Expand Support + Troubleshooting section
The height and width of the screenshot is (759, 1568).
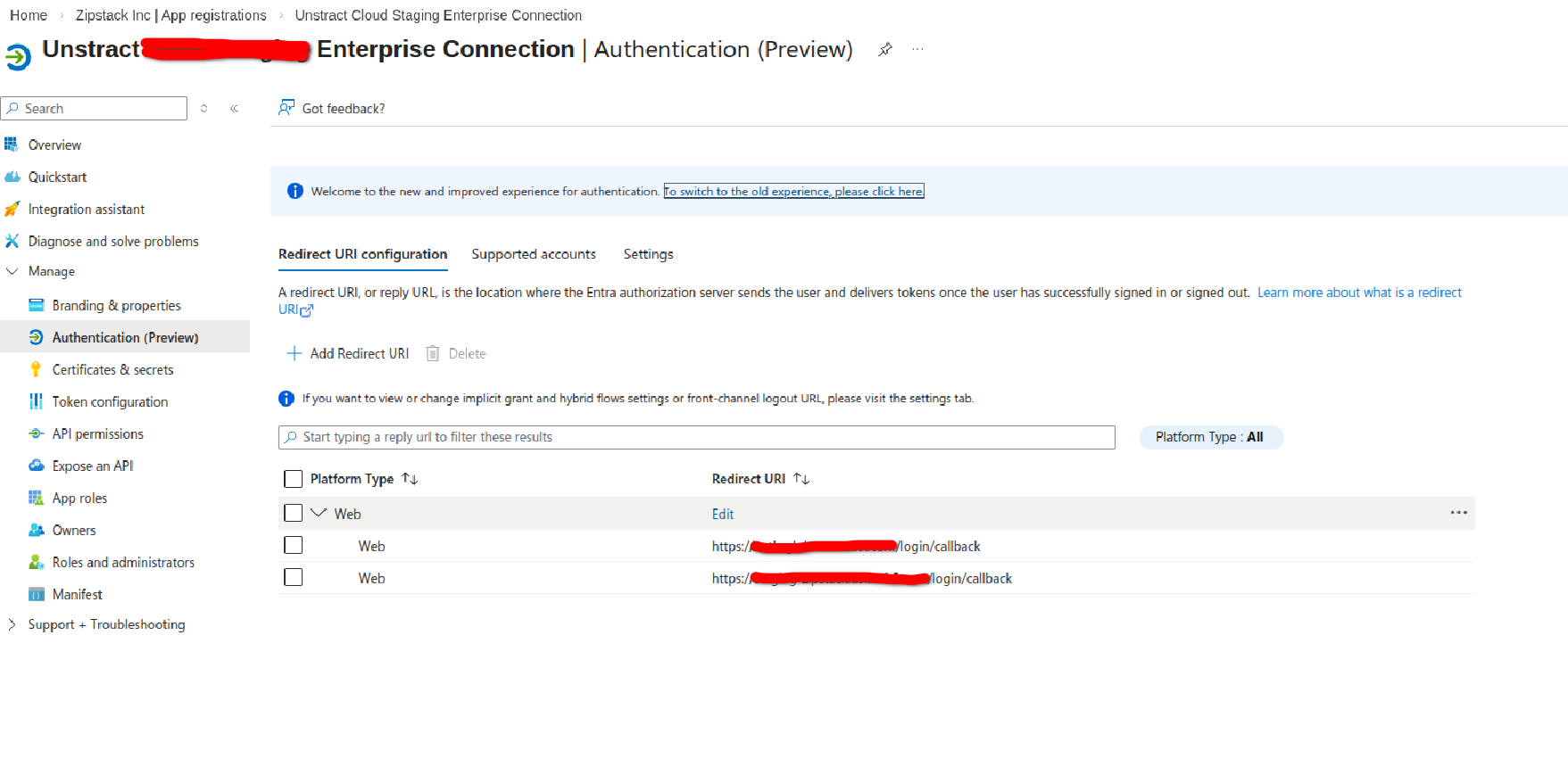pyautogui.click(x=12, y=624)
